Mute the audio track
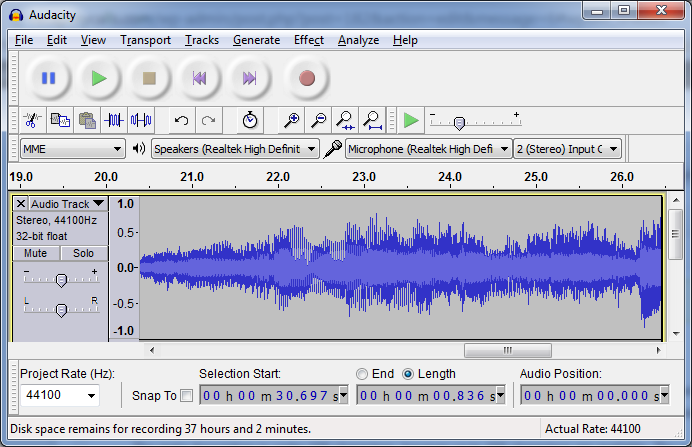Screen dimensions: 692x447 [x=35, y=253]
